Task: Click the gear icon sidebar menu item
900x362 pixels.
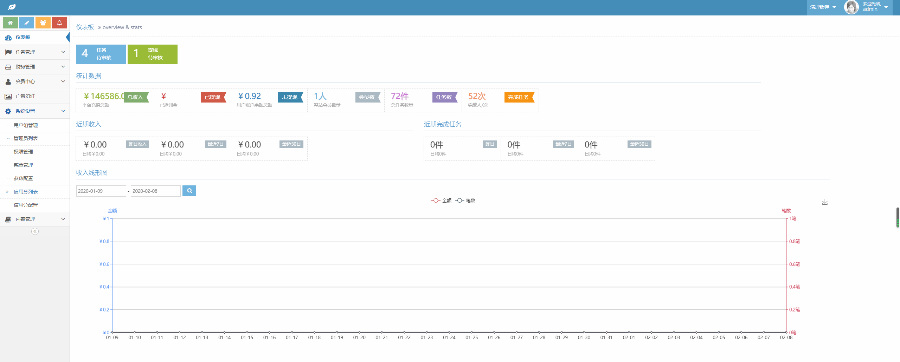Action: point(34,111)
